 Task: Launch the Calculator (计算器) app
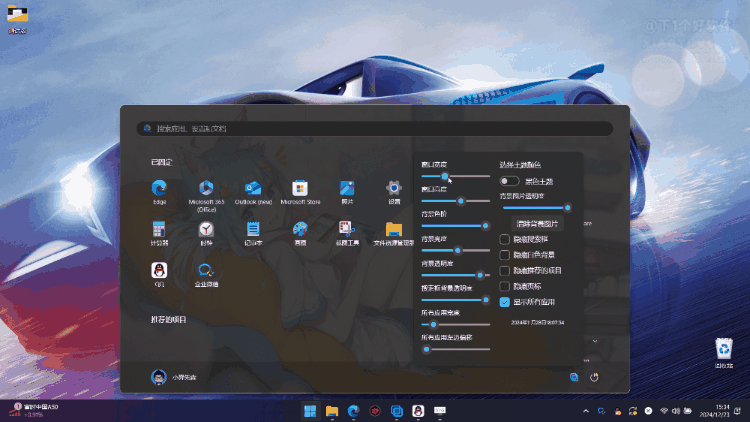click(x=159, y=229)
